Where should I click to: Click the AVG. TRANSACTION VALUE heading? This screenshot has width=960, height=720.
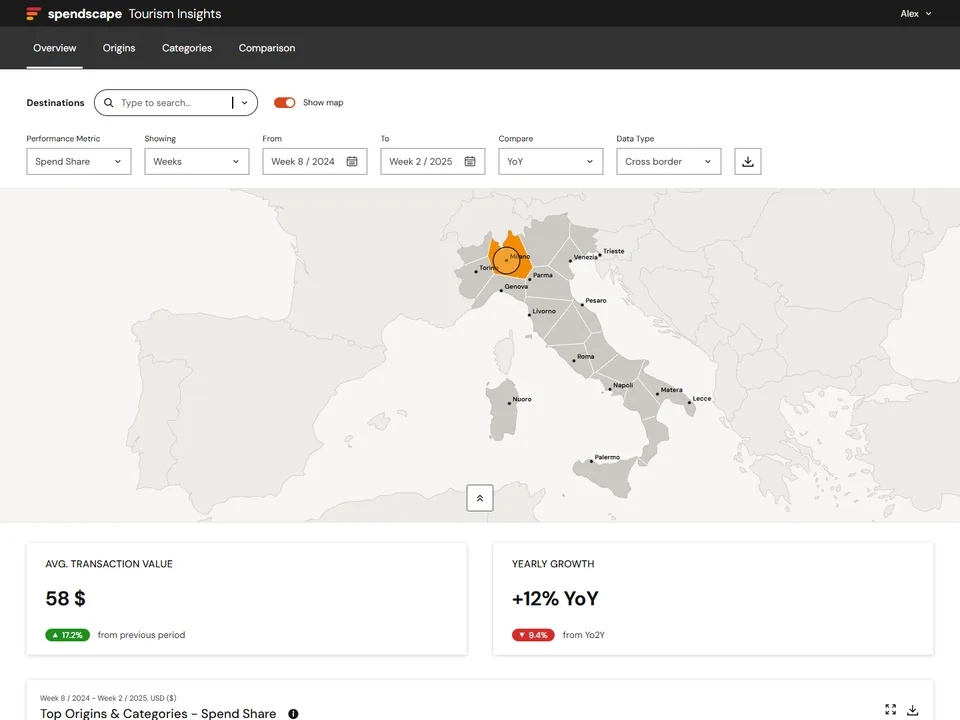click(109, 564)
